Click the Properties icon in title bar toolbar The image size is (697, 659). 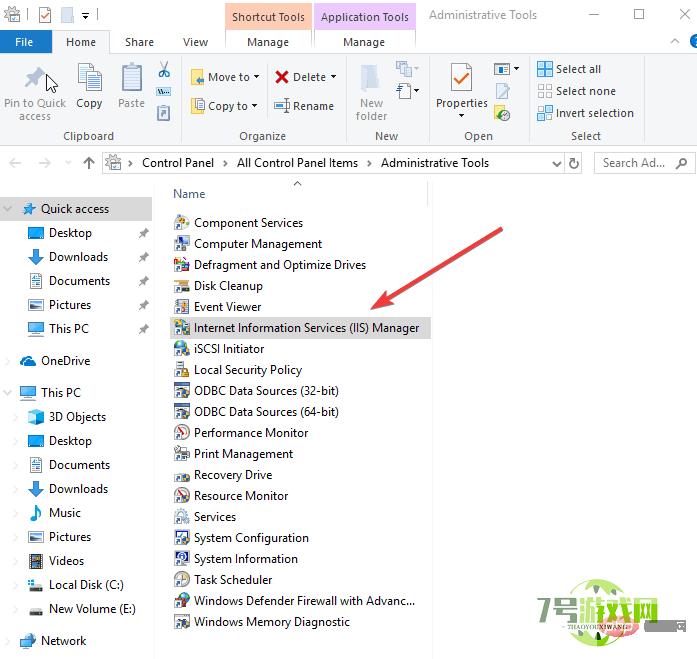click(45, 15)
